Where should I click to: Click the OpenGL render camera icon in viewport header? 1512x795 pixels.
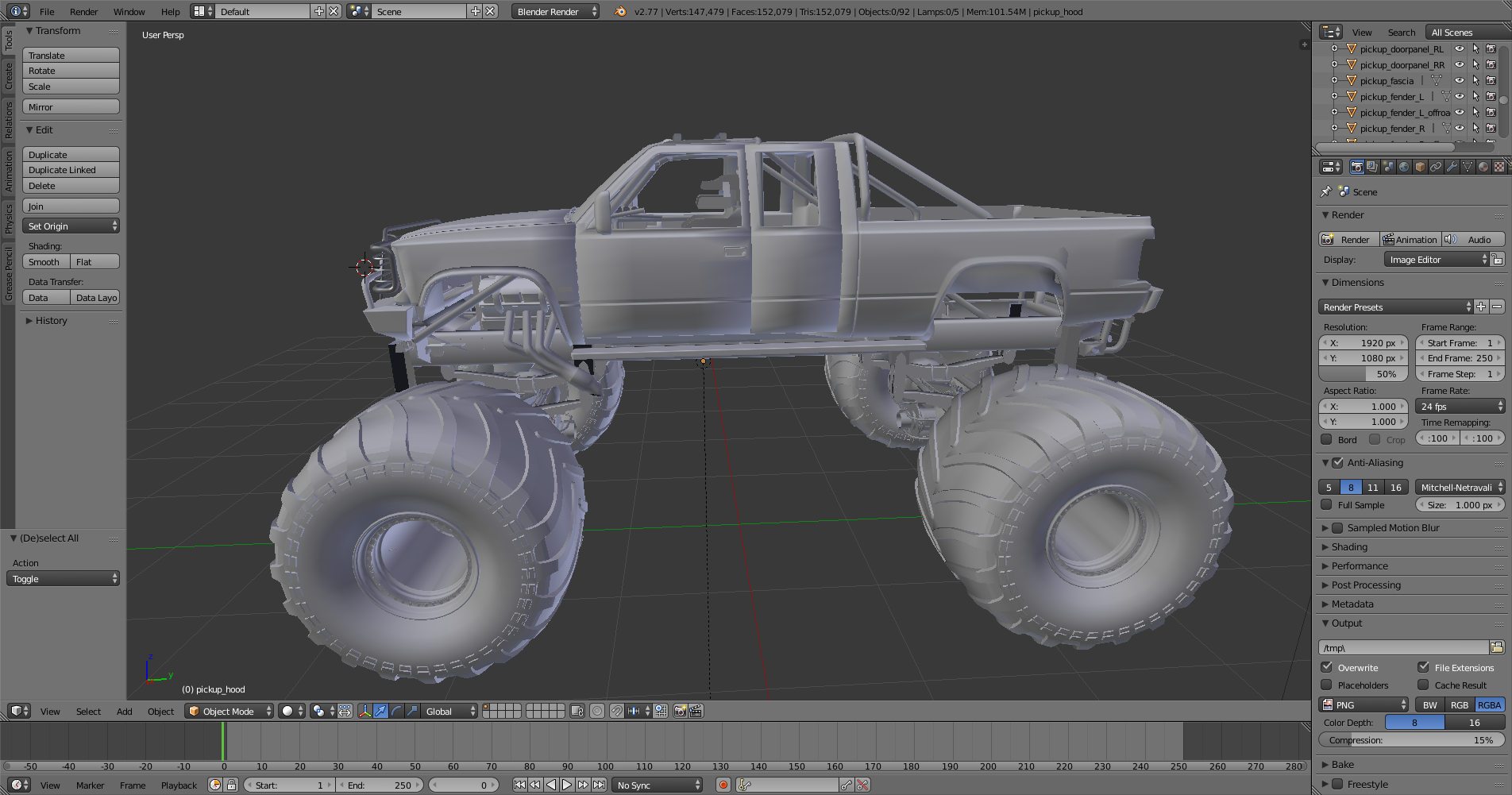[x=680, y=711]
